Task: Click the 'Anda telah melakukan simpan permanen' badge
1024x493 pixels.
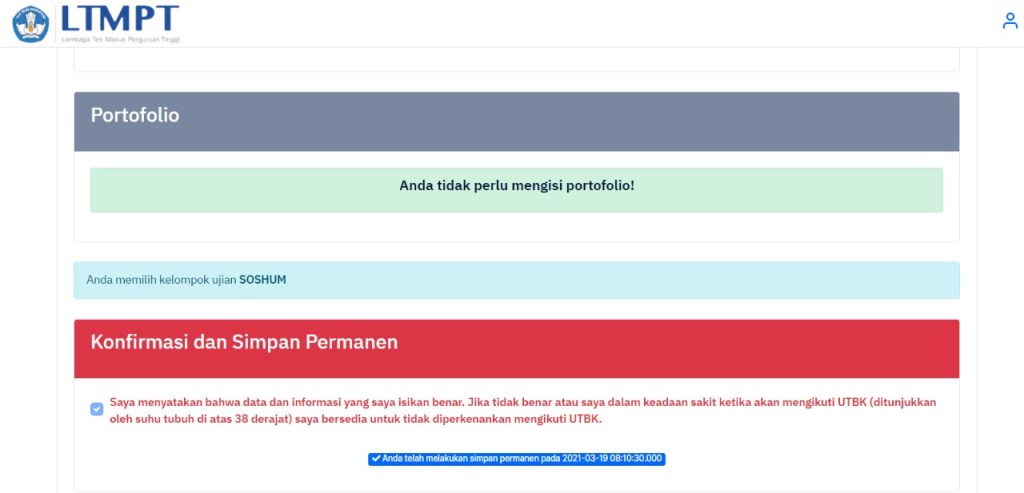Action: tap(516, 459)
